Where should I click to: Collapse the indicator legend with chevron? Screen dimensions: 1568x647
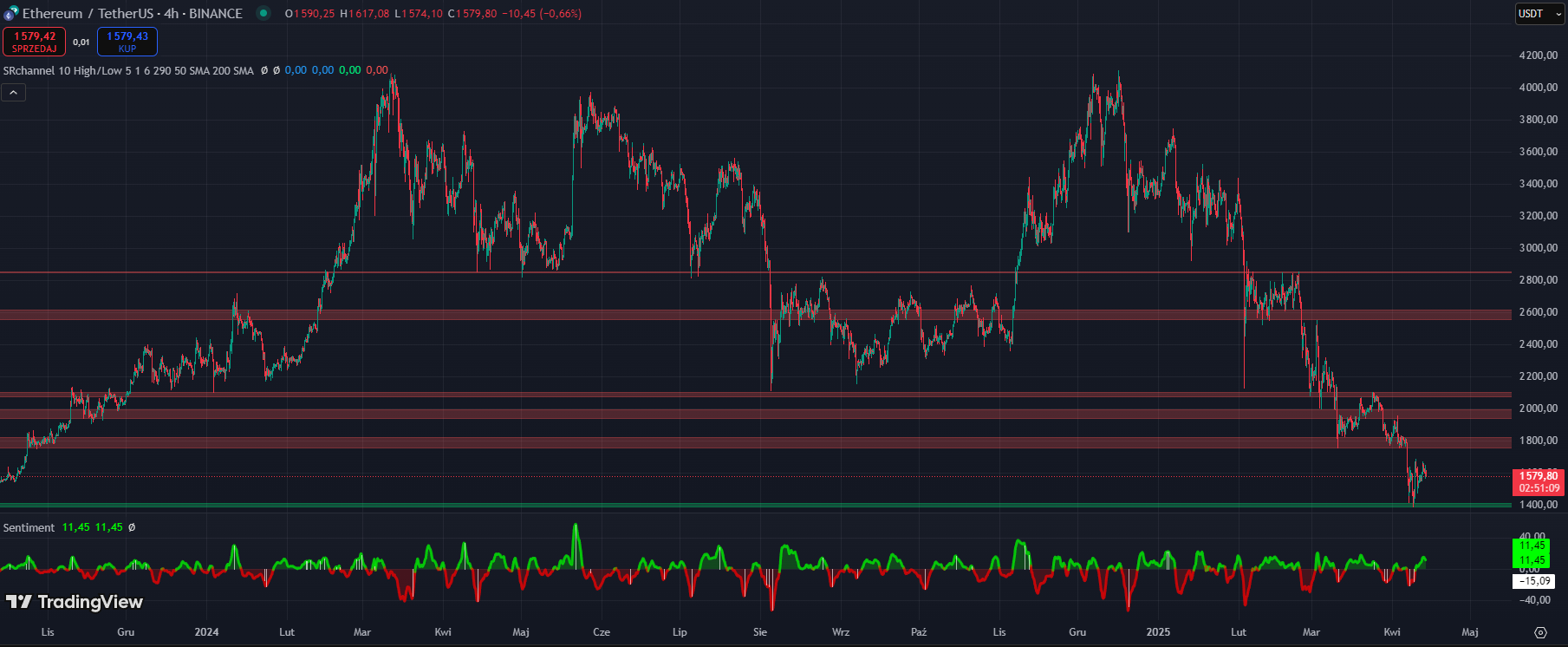(13, 93)
